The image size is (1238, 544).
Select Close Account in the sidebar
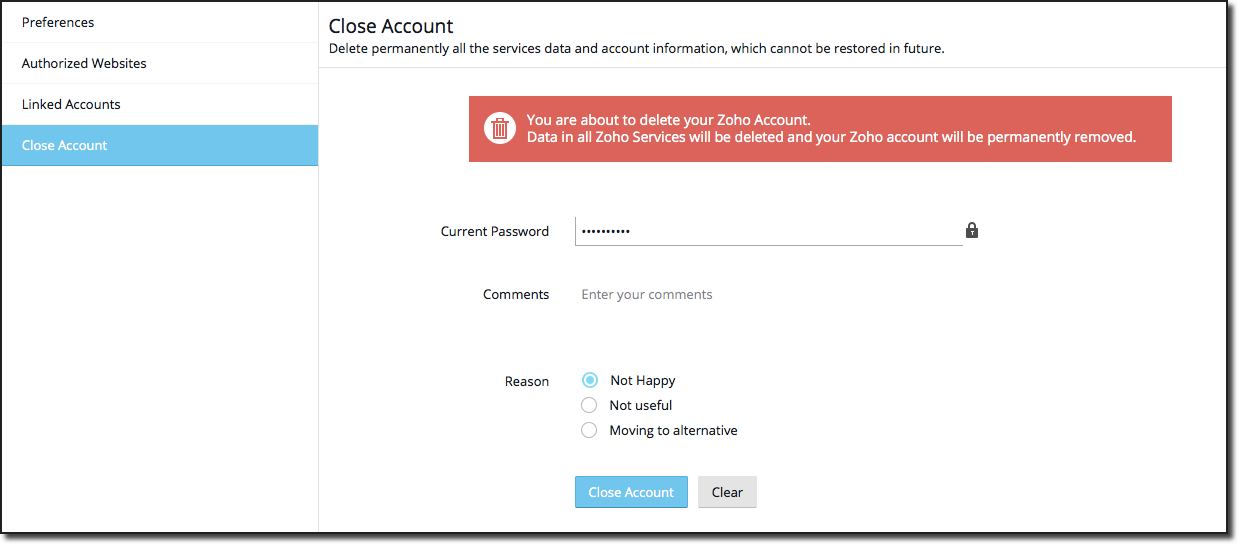[x=65, y=145]
